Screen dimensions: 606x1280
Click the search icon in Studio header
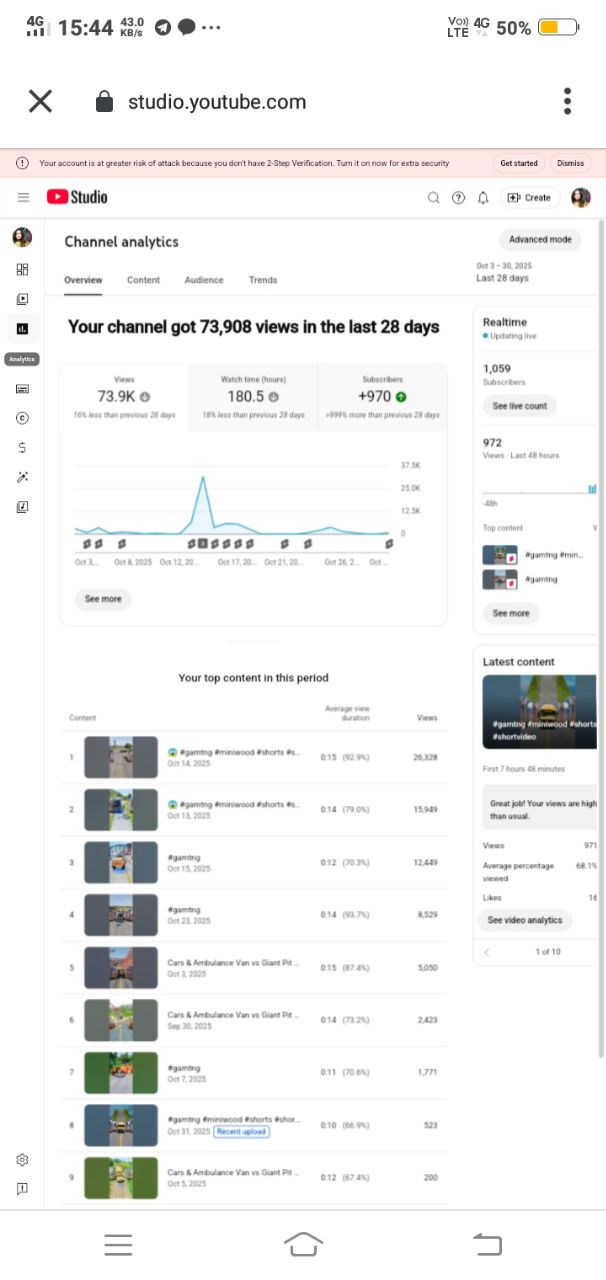pyautogui.click(x=434, y=198)
